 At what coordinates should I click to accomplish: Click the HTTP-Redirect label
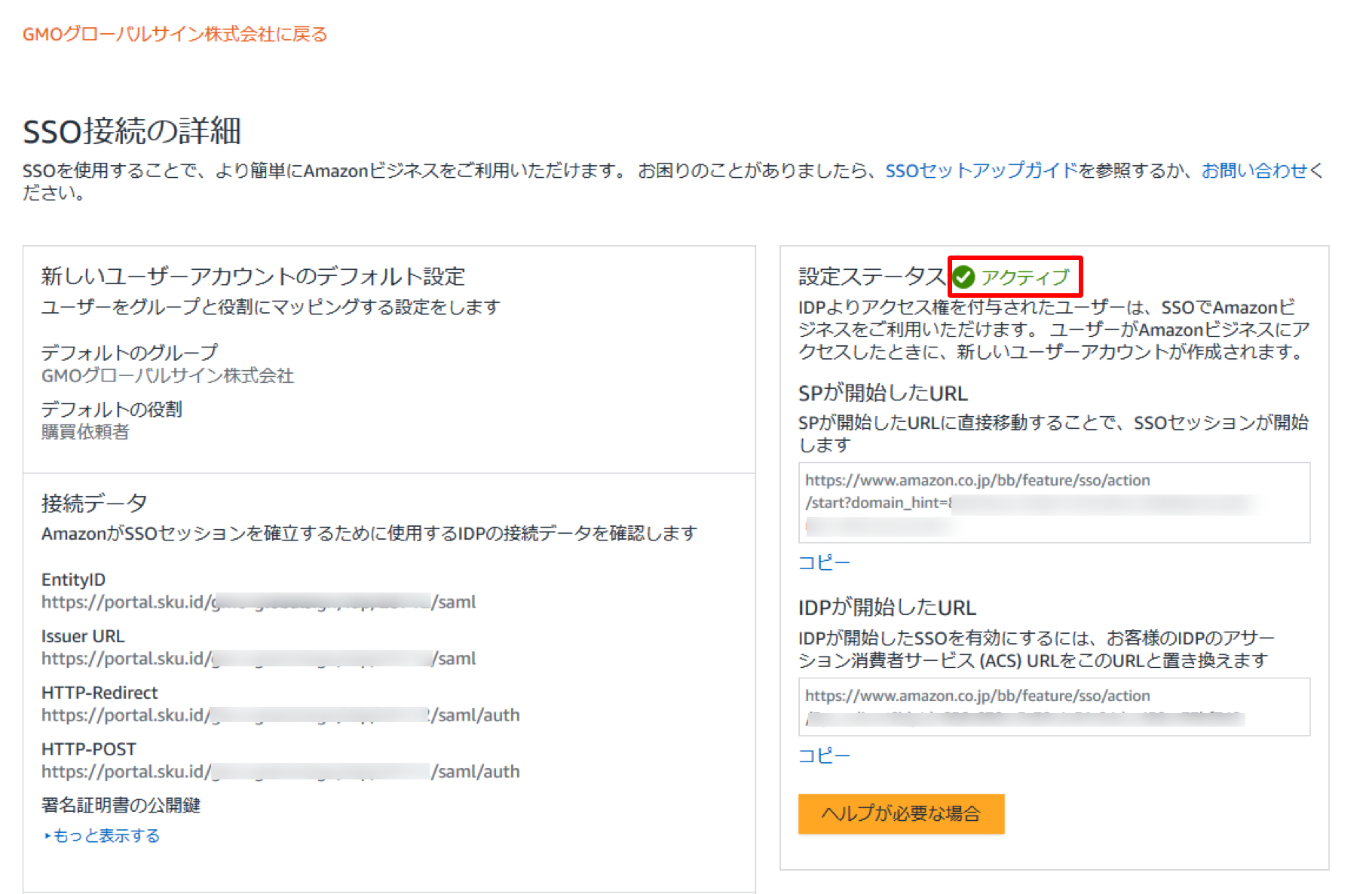pos(100,693)
